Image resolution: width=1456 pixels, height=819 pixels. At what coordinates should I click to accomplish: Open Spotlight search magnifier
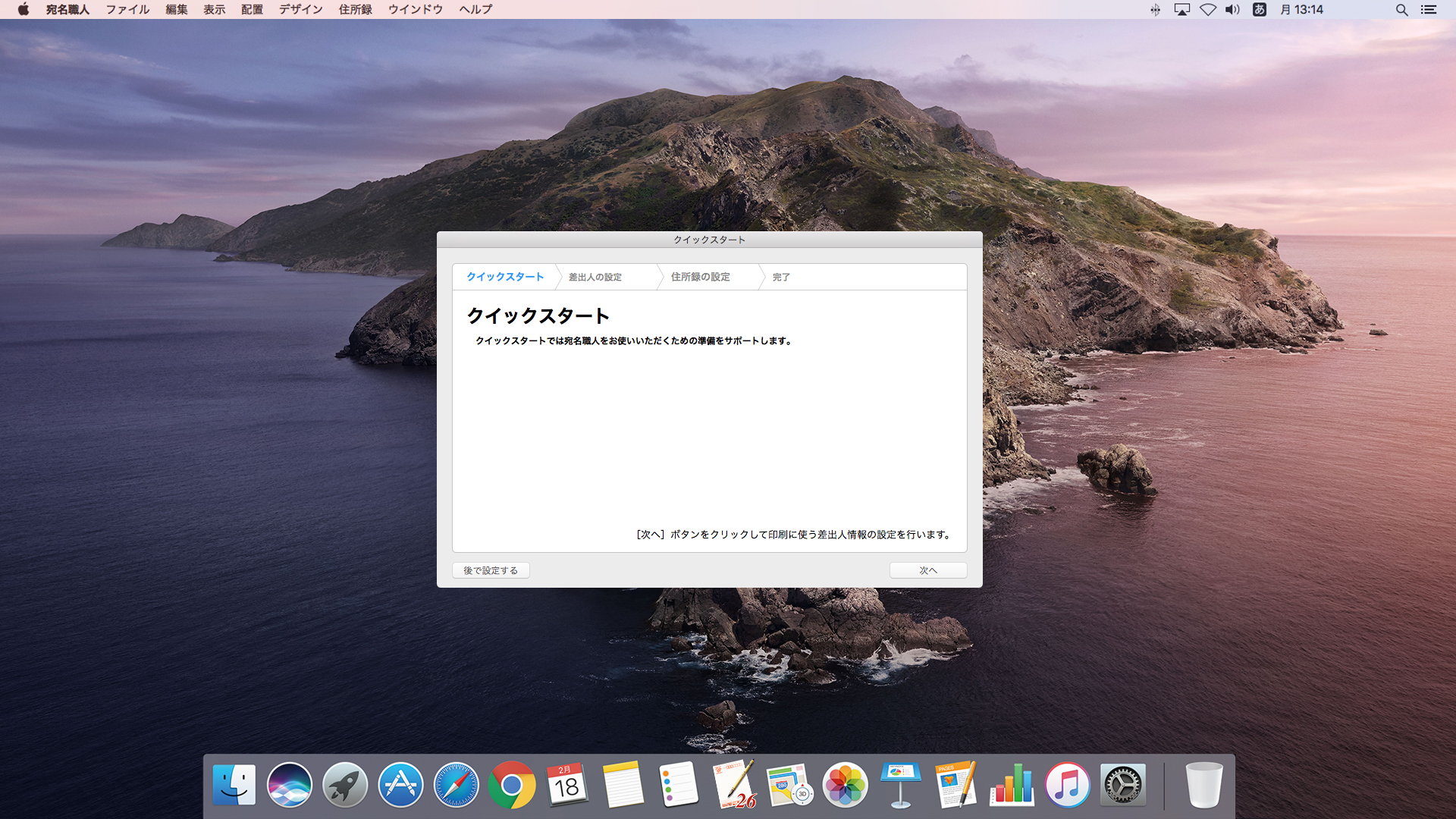pyautogui.click(x=1401, y=9)
